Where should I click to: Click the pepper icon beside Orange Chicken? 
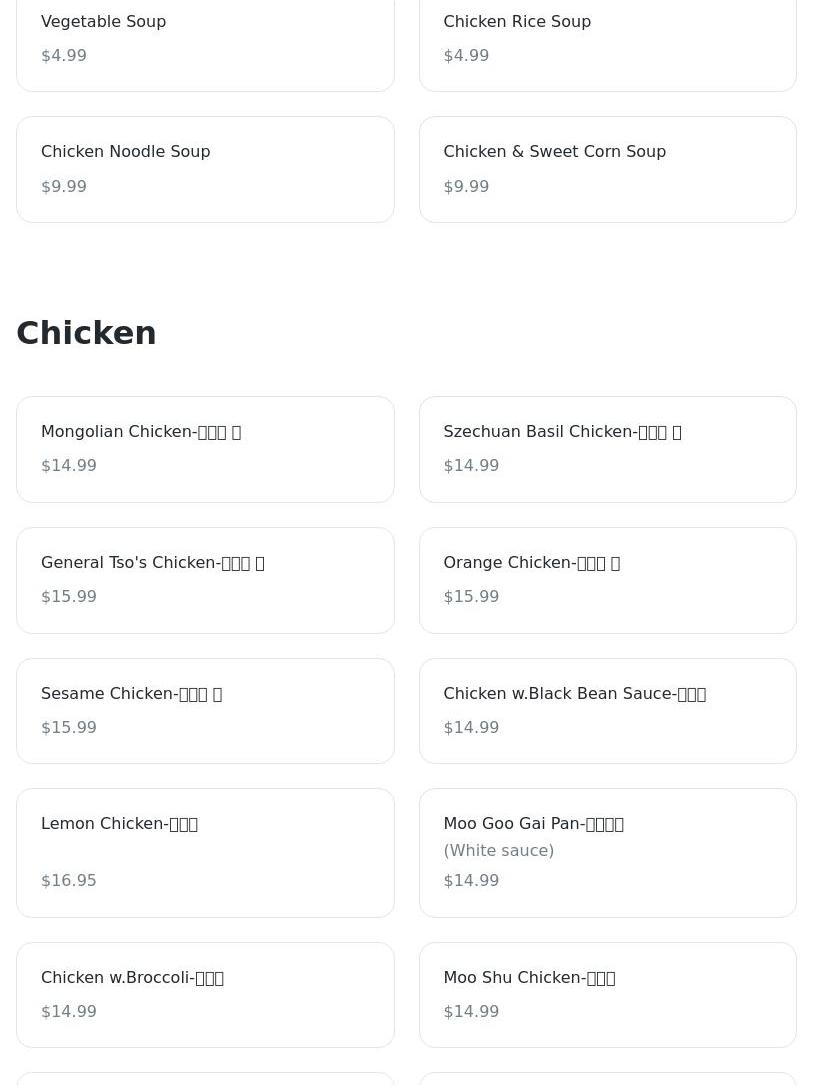(615, 563)
